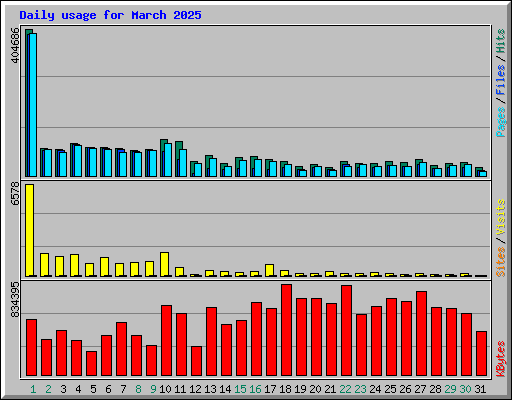Click the Sites legend label
This screenshot has width=512, height=400.
click(x=501, y=262)
